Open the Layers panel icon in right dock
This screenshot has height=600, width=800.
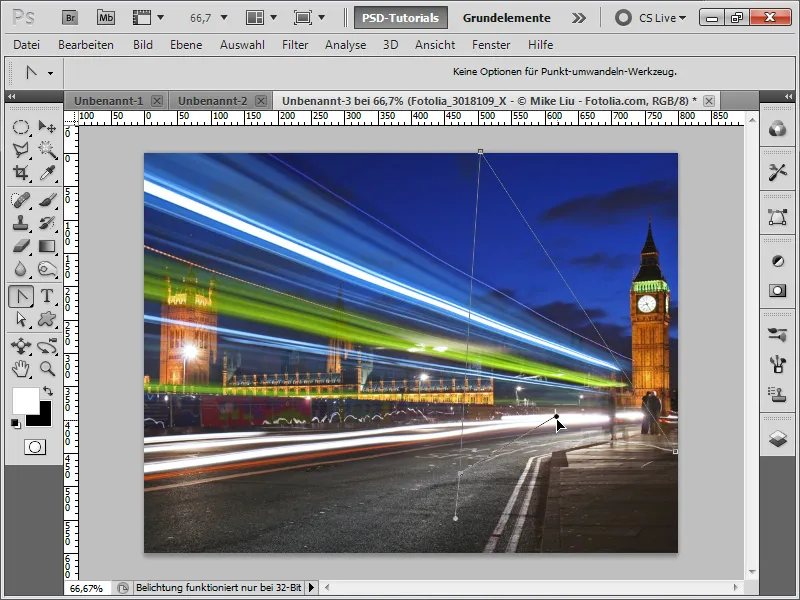778,438
